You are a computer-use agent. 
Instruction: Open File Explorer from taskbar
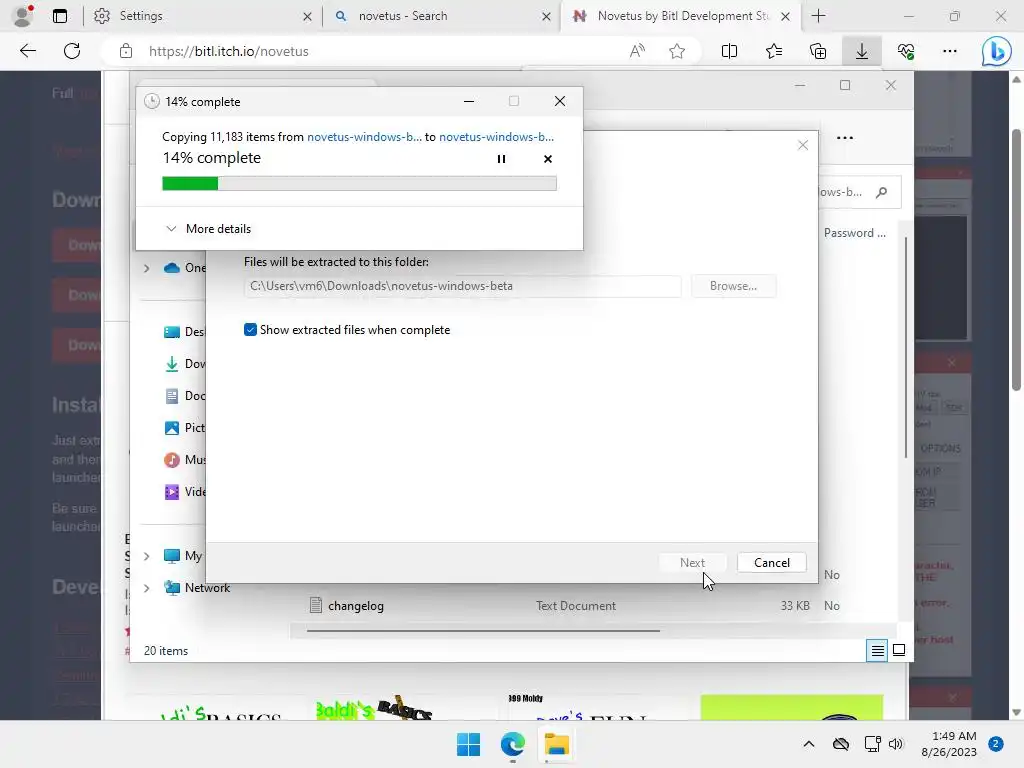point(557,744)
